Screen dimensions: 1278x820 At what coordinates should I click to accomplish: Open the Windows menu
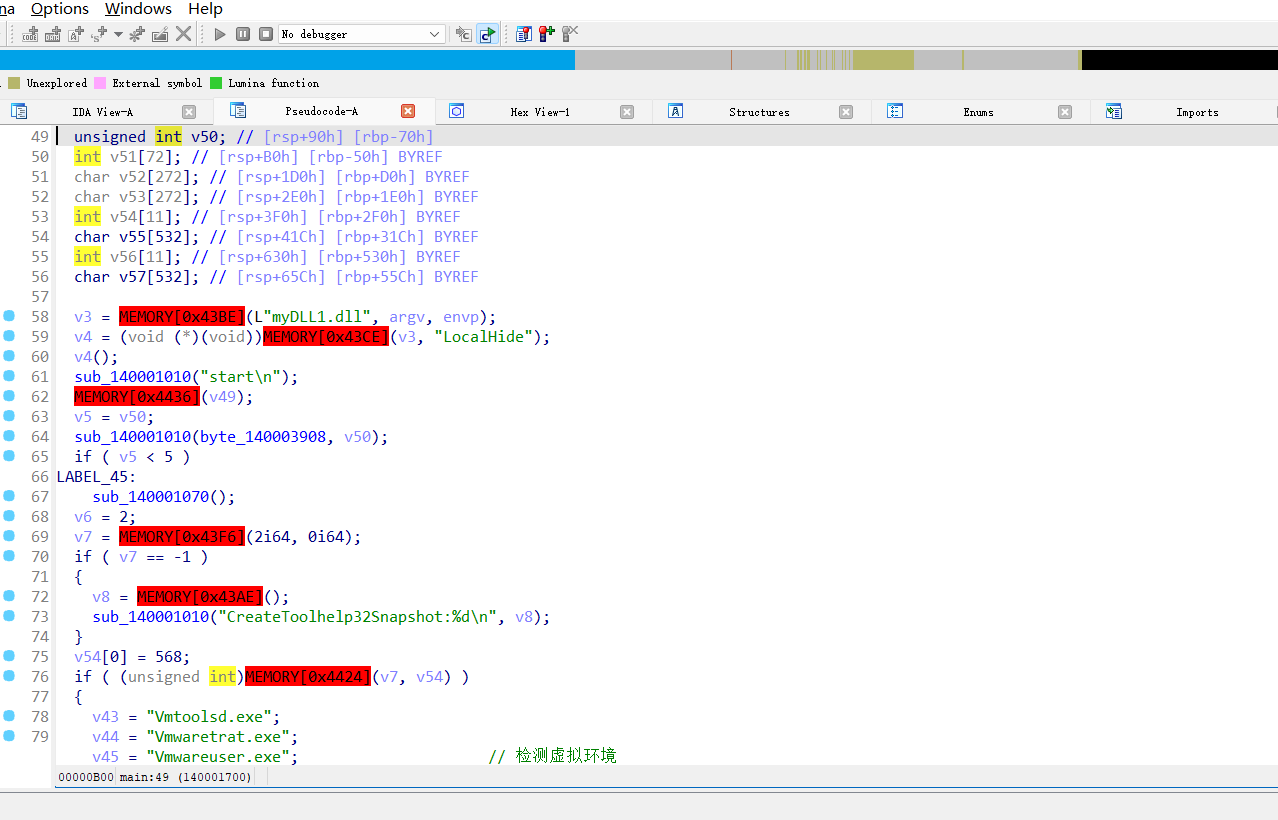(x=138, y=9)
